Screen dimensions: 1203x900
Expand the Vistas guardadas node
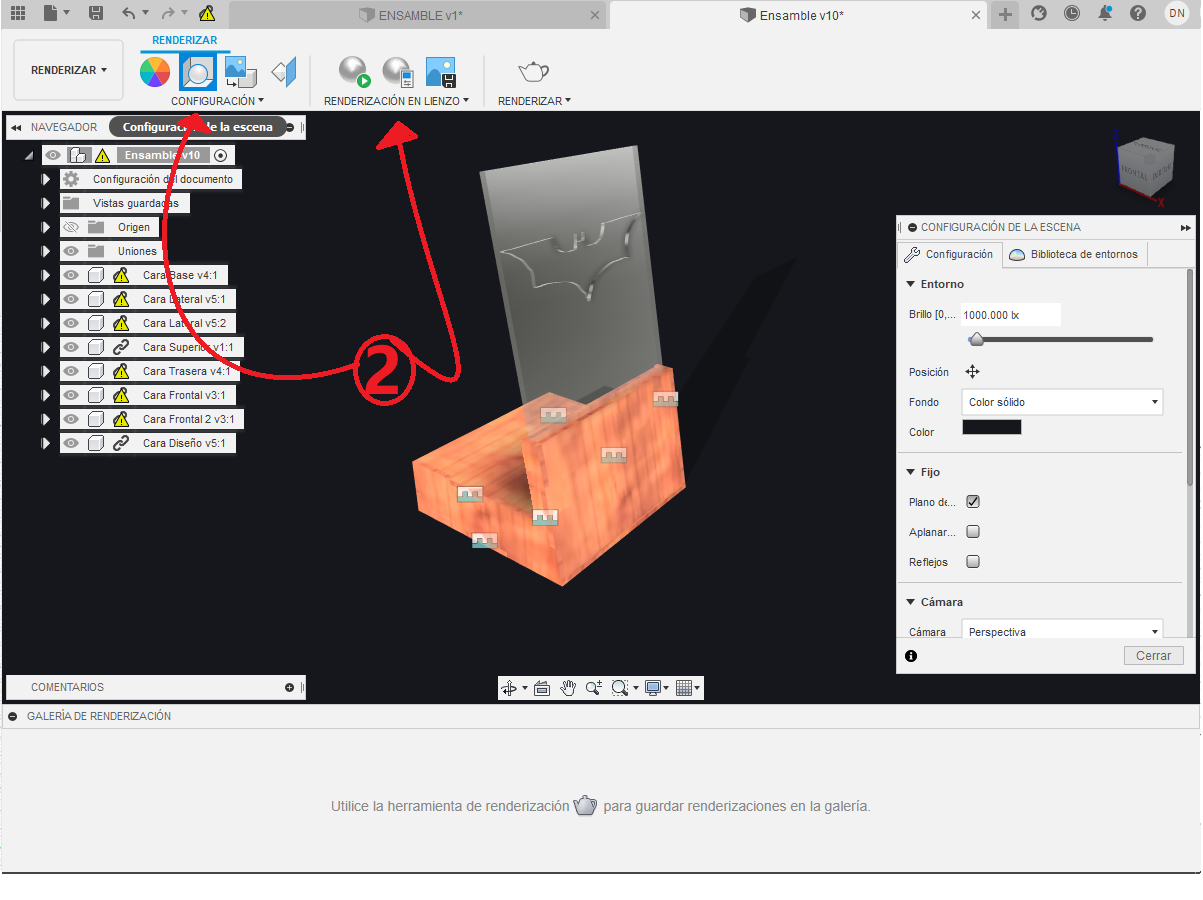click(45, 203)
